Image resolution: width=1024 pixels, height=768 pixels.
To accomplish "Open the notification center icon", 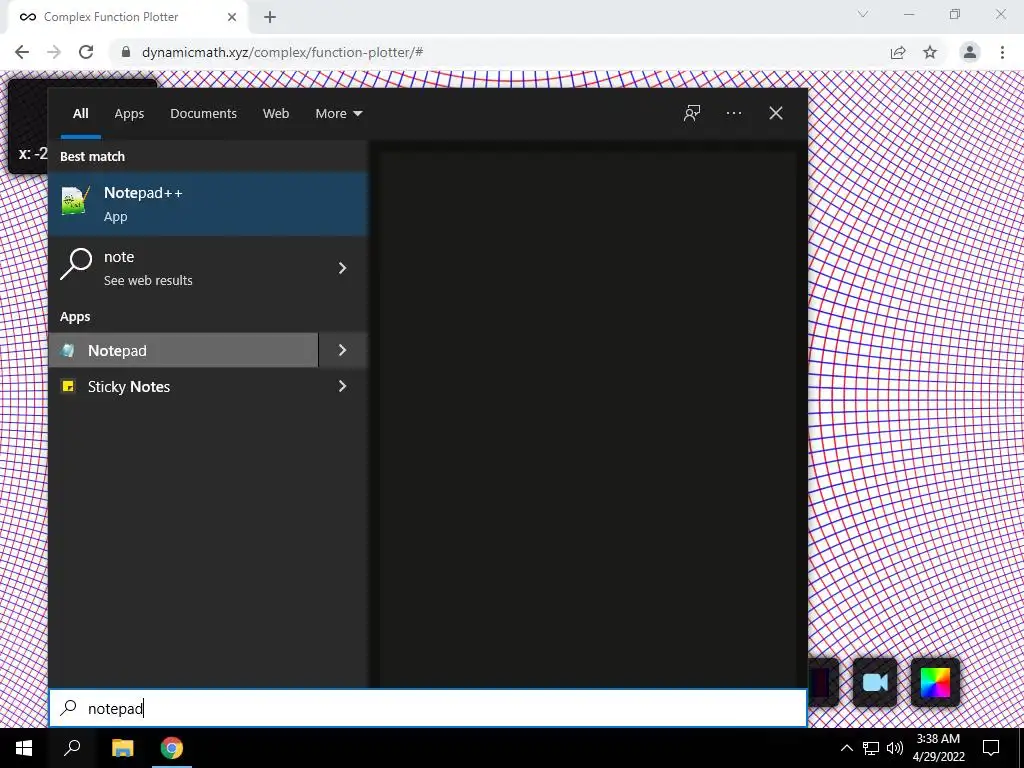I will [991, 748].
